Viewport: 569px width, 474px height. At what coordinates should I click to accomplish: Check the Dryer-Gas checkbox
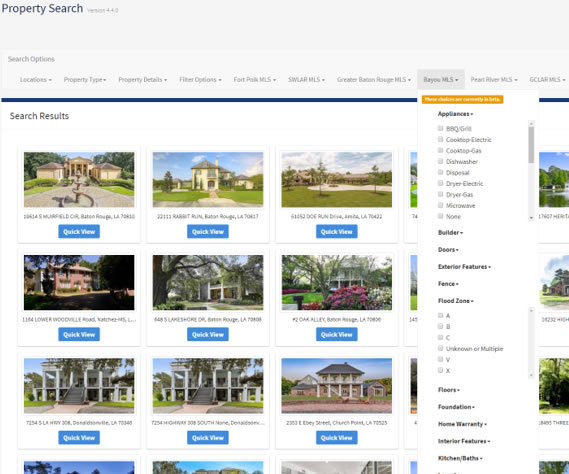pos(441,194)
